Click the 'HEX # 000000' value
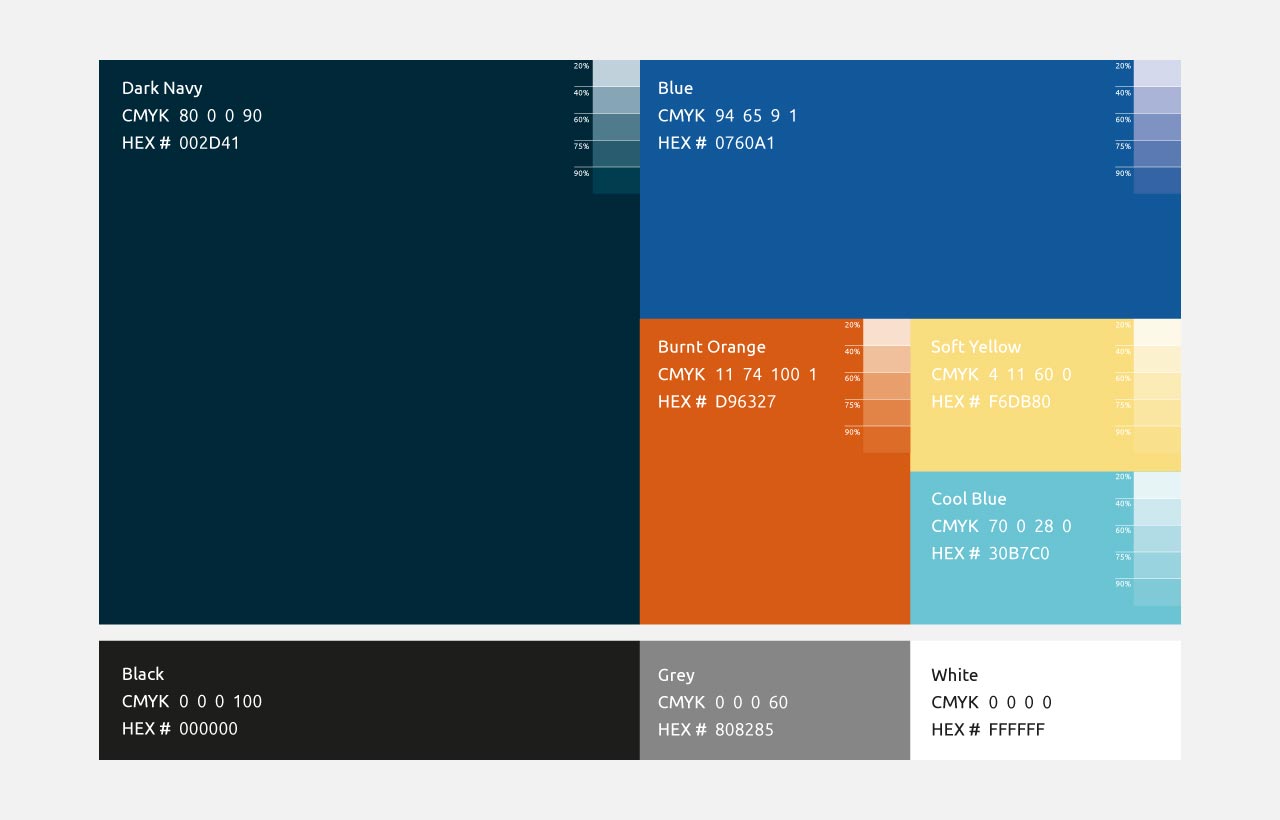This screenshot has width=1280, height=820. [x=180, y=729]
